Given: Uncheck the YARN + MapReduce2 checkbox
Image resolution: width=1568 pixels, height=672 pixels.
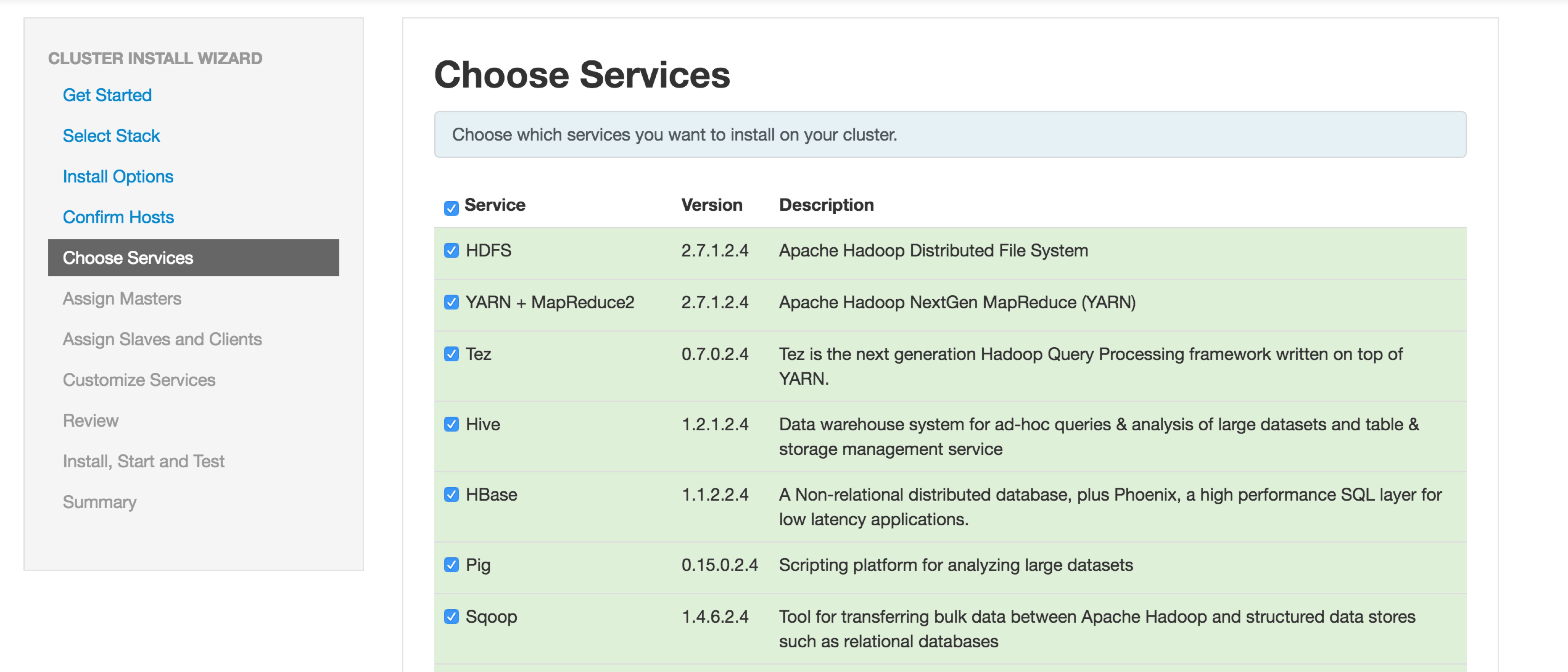Looking at the screenshot, I should 451,302.
